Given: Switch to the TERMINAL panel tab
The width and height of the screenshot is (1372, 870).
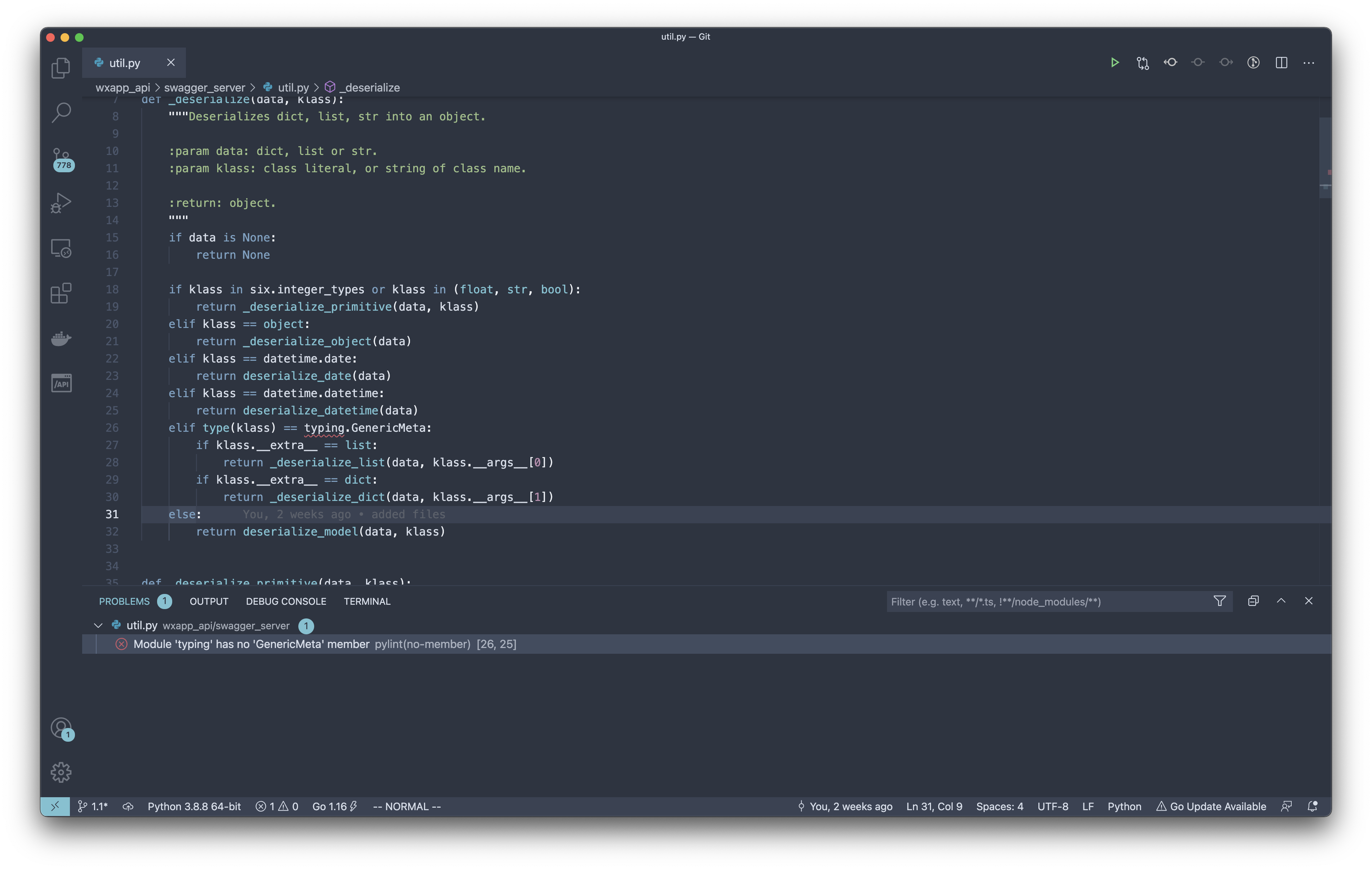Looking at the screenshot, I should (x=367, y=602).
